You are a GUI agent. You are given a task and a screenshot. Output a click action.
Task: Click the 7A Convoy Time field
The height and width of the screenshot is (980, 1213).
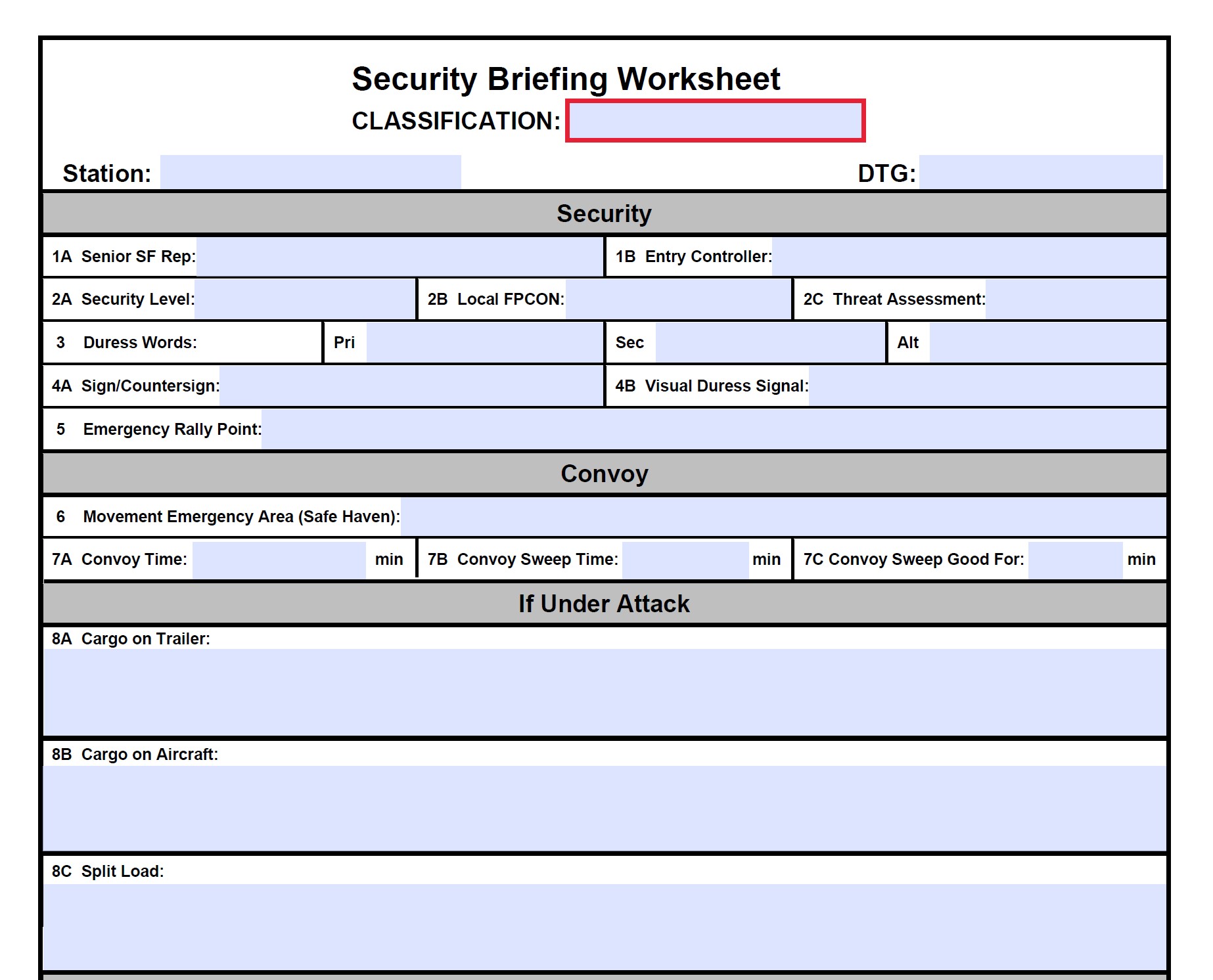click(279, 560)
